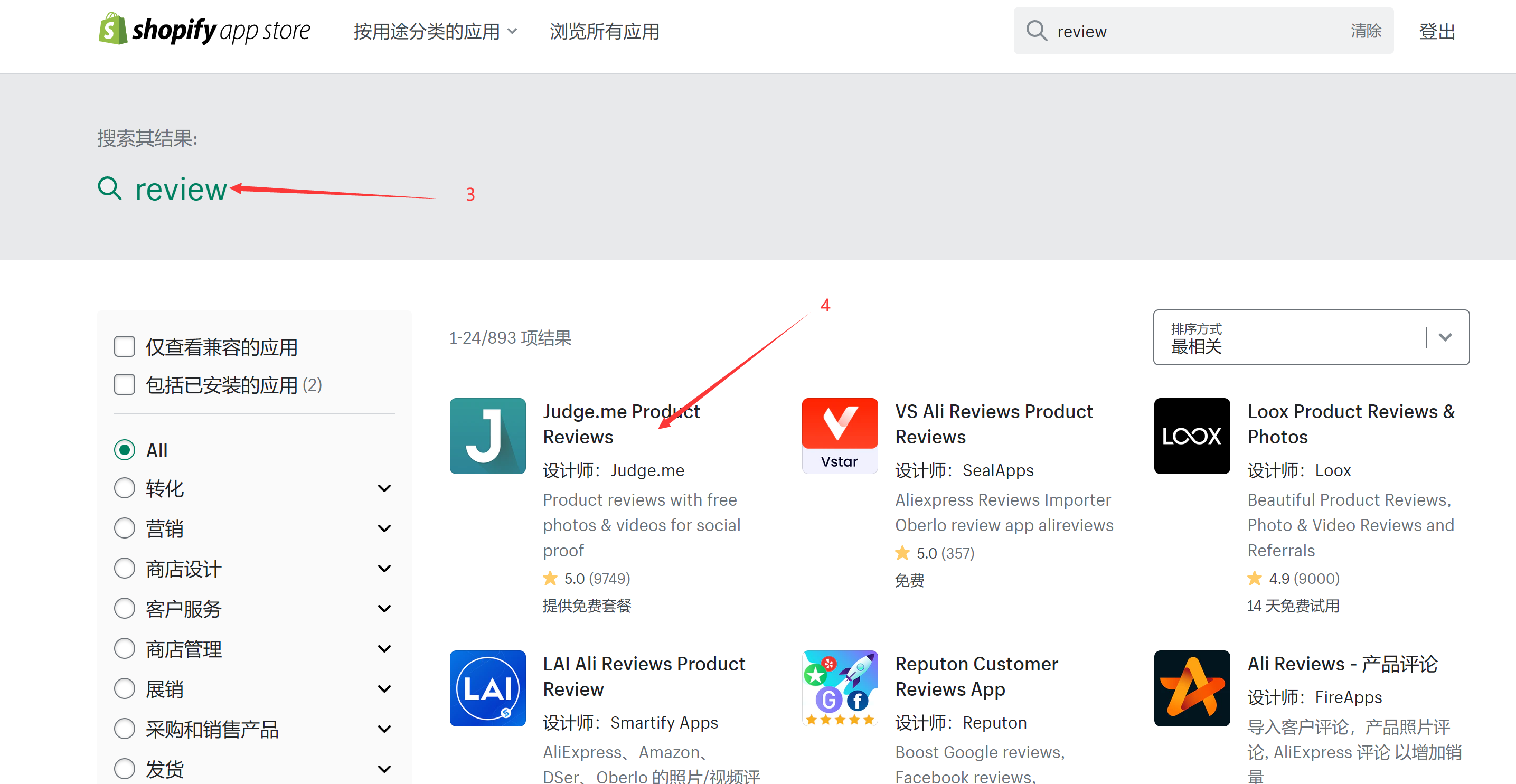
Task: Expand the 商店设计 category chevron
Action: [384, 568]
